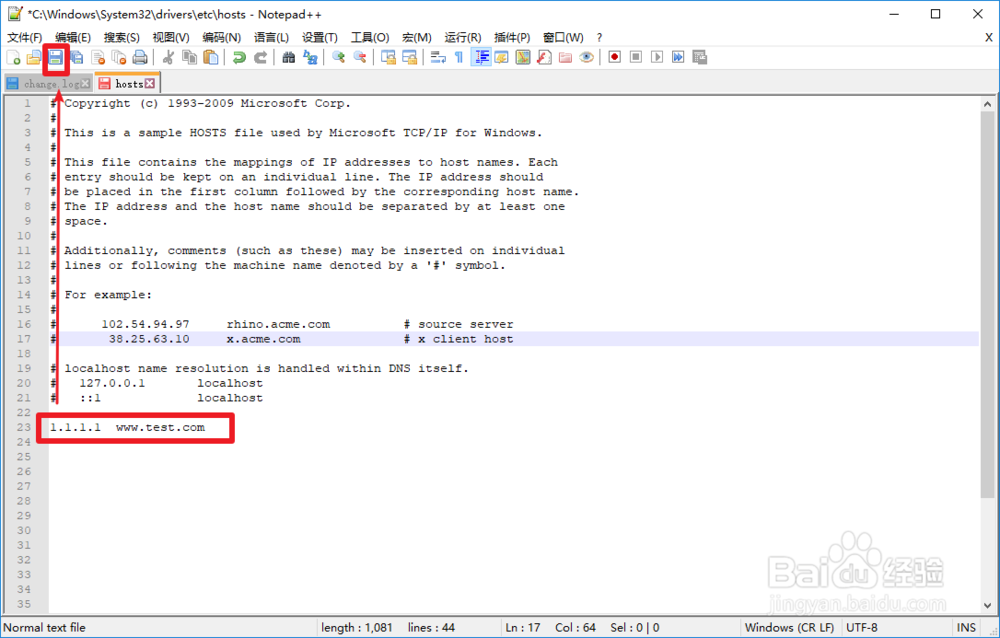Toggle synchronized vertical scrolling
The width and height of the screenshot is (1000, 638).
click(388, 57)
